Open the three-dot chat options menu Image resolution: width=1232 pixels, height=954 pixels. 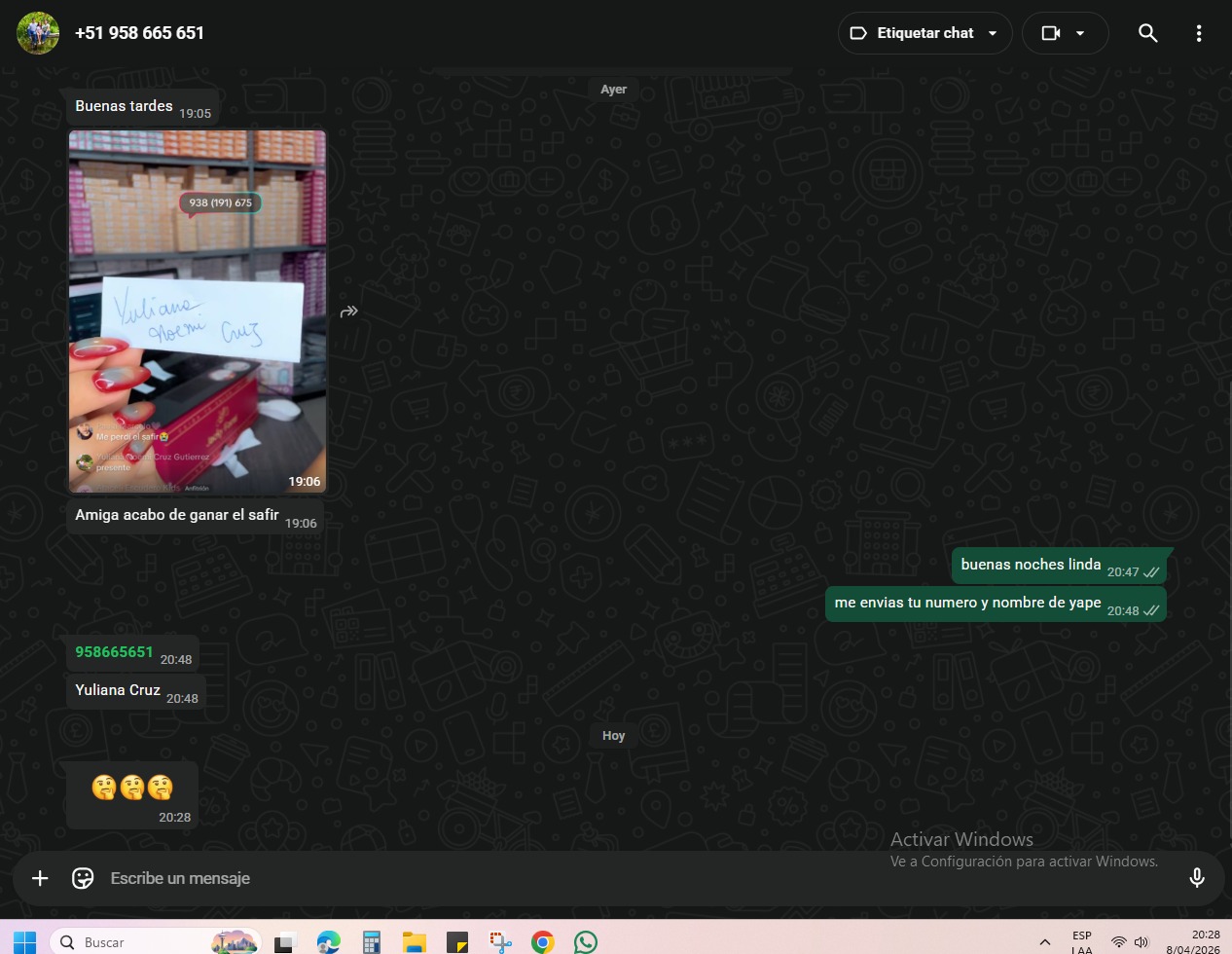(1198, 33)
